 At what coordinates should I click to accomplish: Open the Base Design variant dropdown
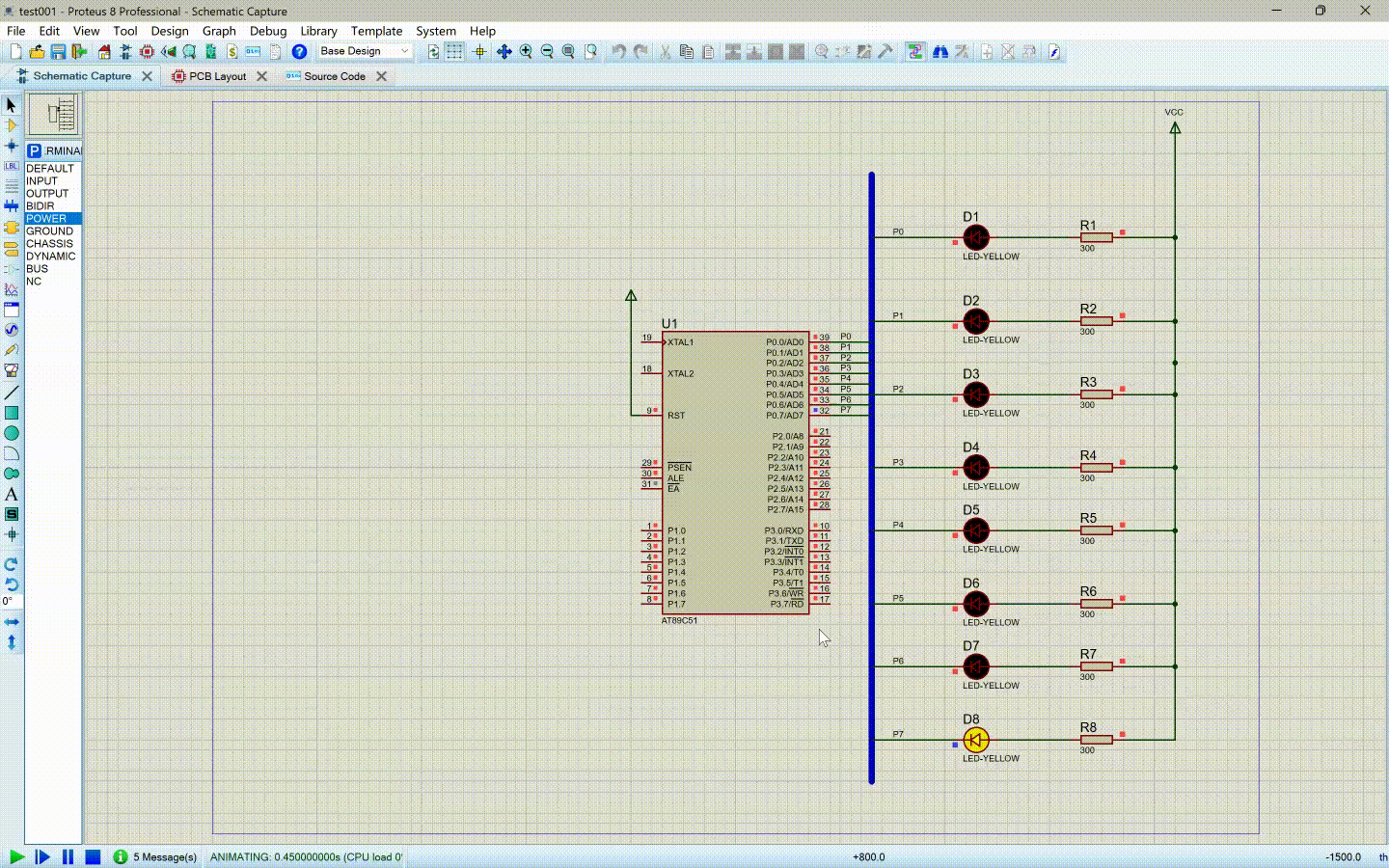point(365,51)
